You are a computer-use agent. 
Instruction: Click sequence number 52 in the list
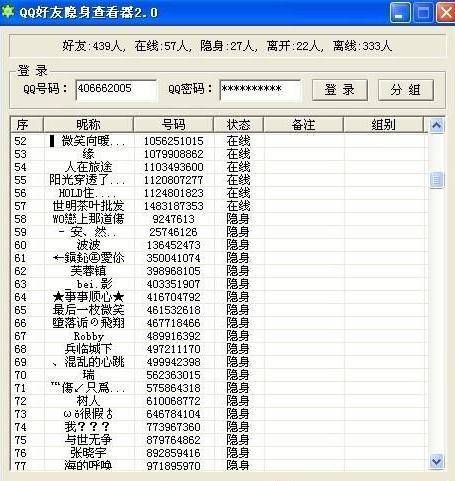(x=20, y=141)
